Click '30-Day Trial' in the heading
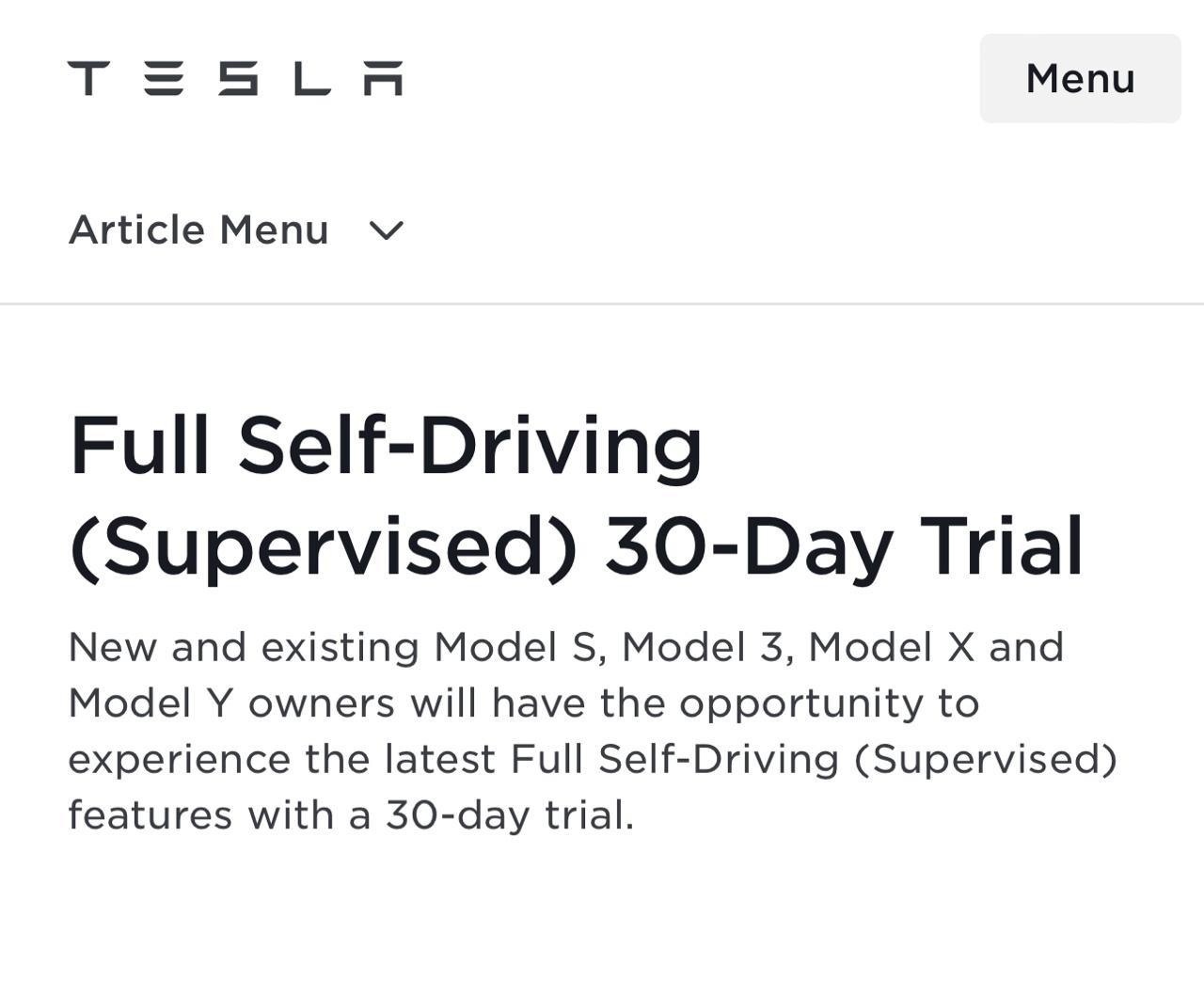The width and height of the screenshot is (1204, 995). click(844, 547)
